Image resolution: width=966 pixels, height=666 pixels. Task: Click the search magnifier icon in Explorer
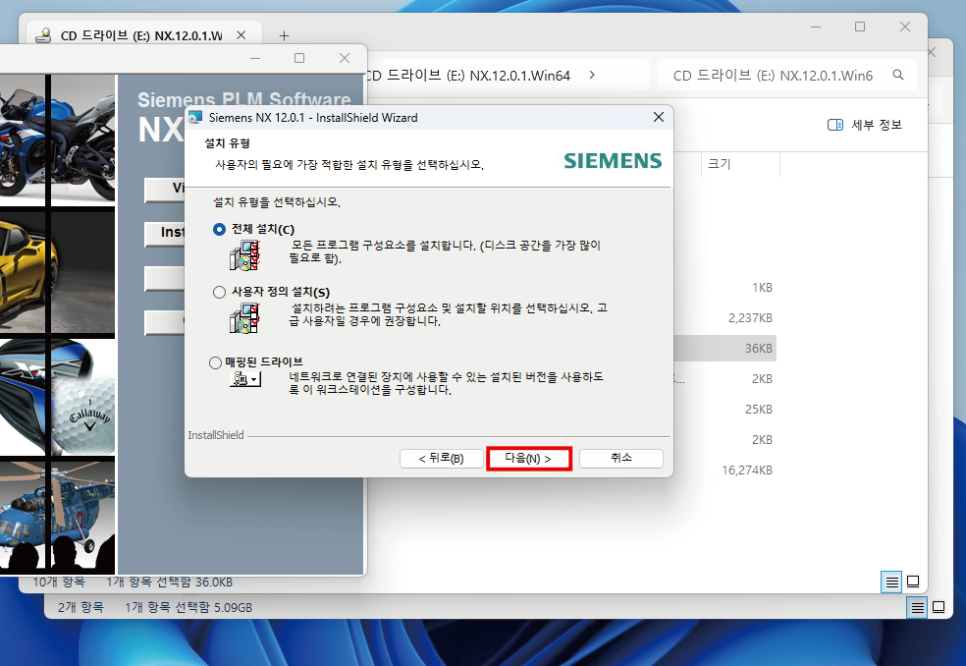(898, 75)
